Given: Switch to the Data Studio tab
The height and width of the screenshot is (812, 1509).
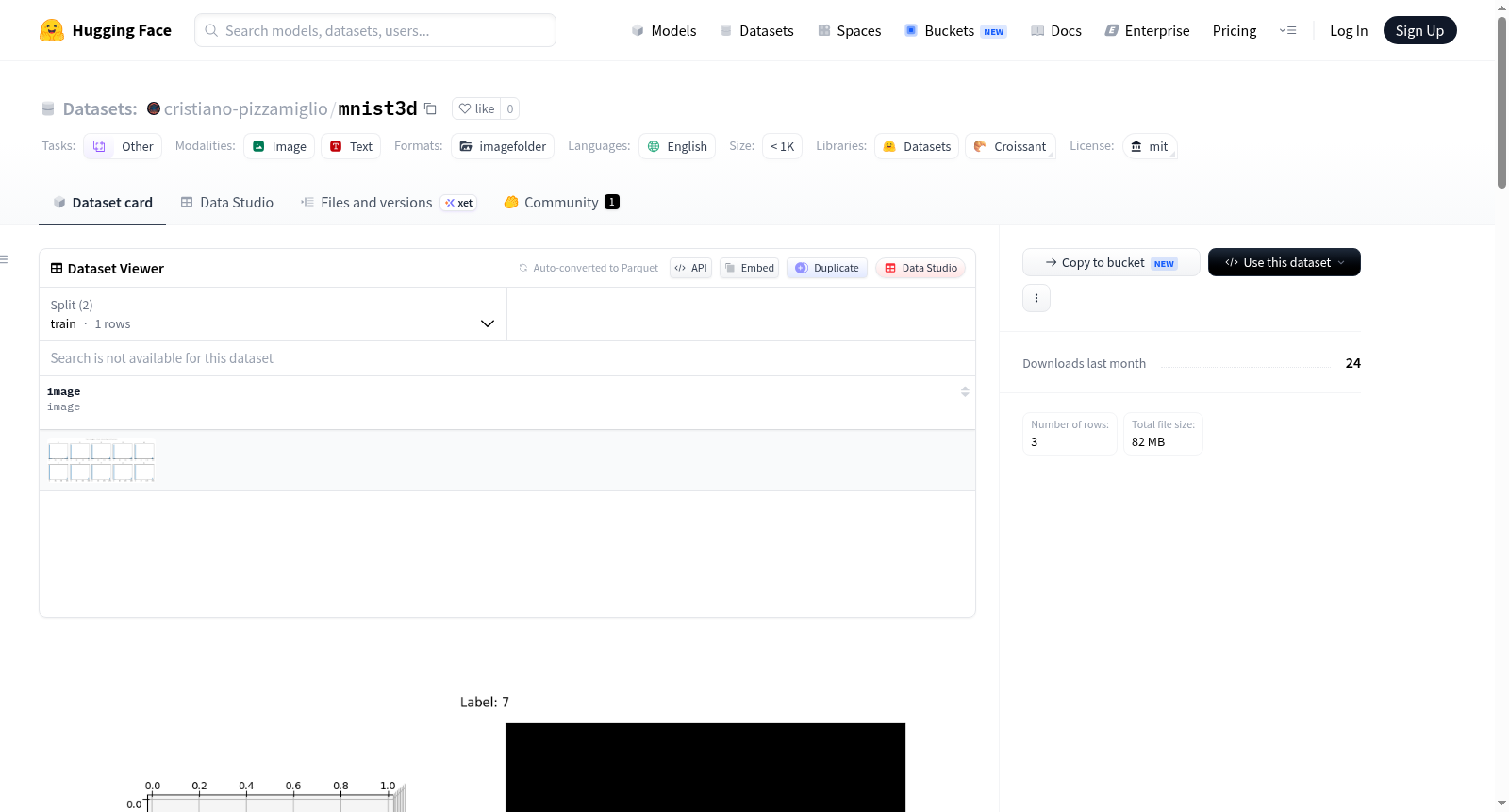Looking at the screenshot, I should click(x=227, y=202).
